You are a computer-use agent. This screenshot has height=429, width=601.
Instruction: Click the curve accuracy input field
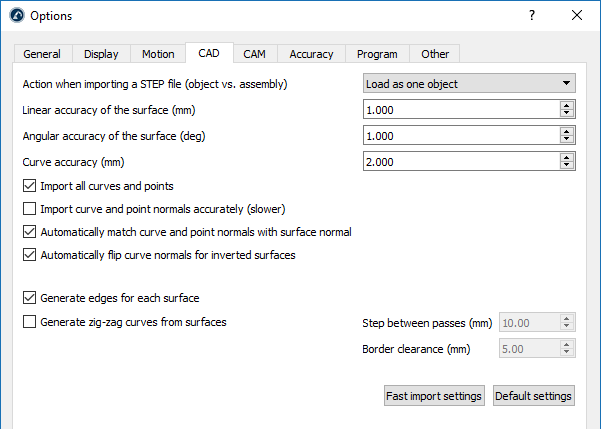tap(460, 161)
